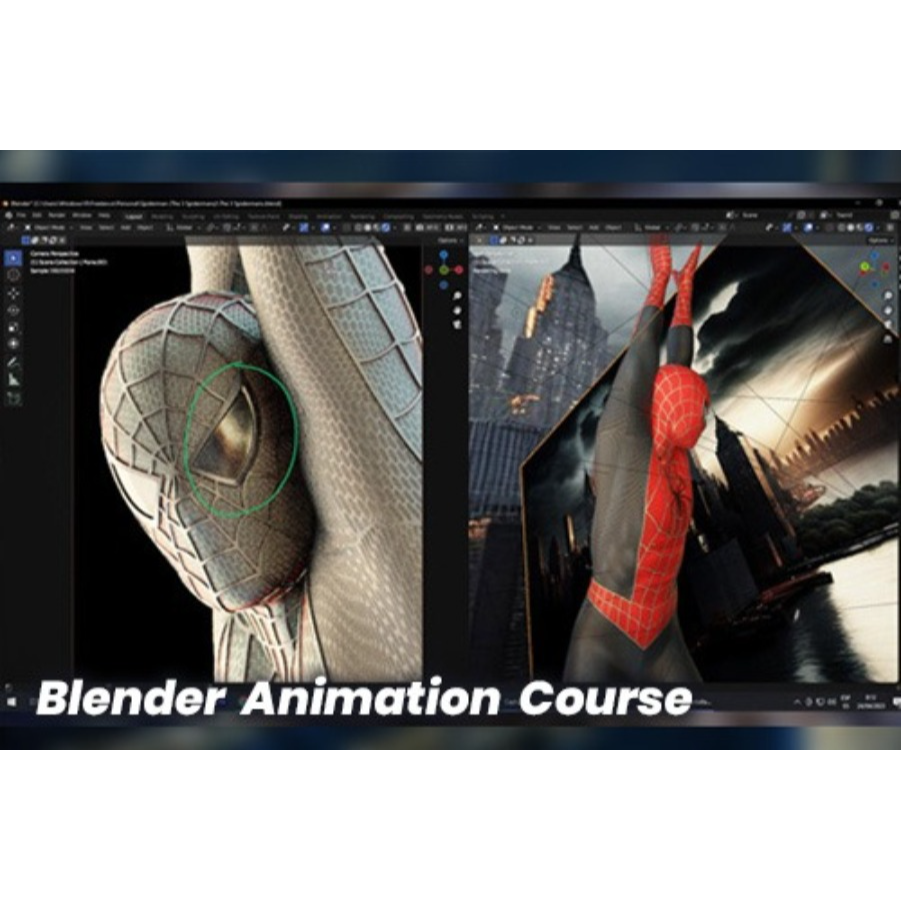Switch to the UV Editing workspace tab
Screen dimensions: 901x901
(x=226, y=217)
